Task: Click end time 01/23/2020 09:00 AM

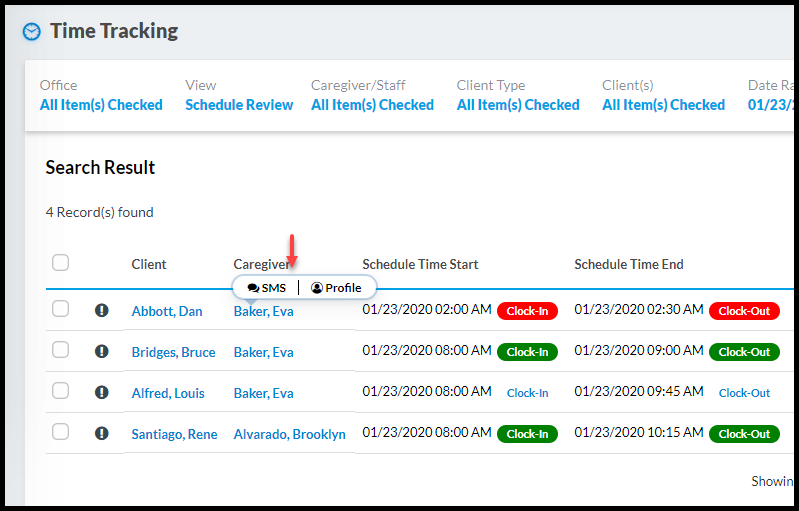Action: click(x=639, y=351)
